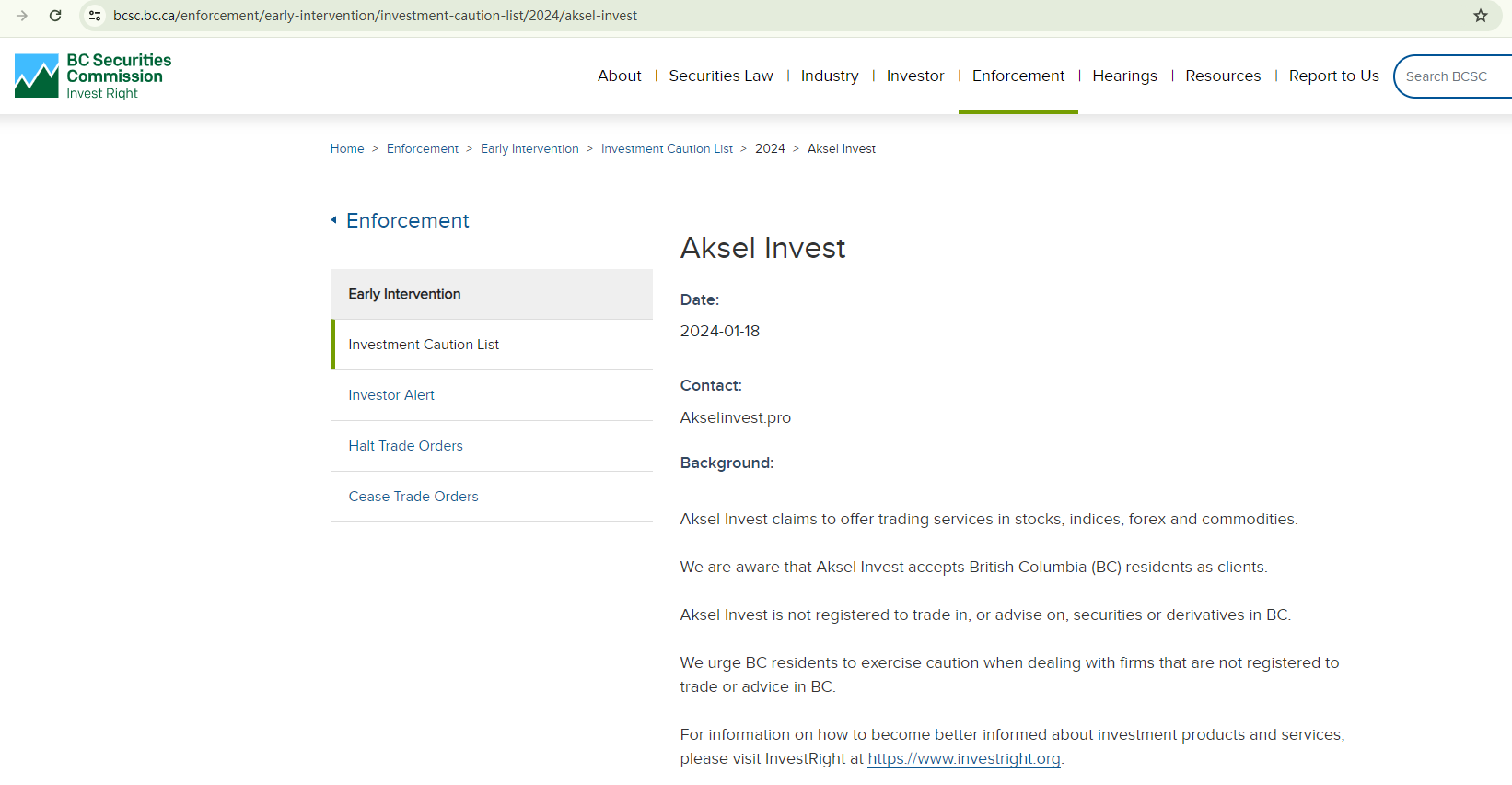Image resolution: width=1512 pixels, height=785 pixels.
Task: Go to Home breadcrumb link
Action: pos(347,148)
